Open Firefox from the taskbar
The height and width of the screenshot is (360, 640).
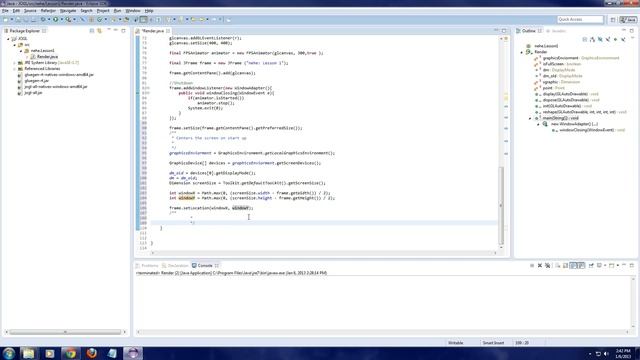coord(92,353)
